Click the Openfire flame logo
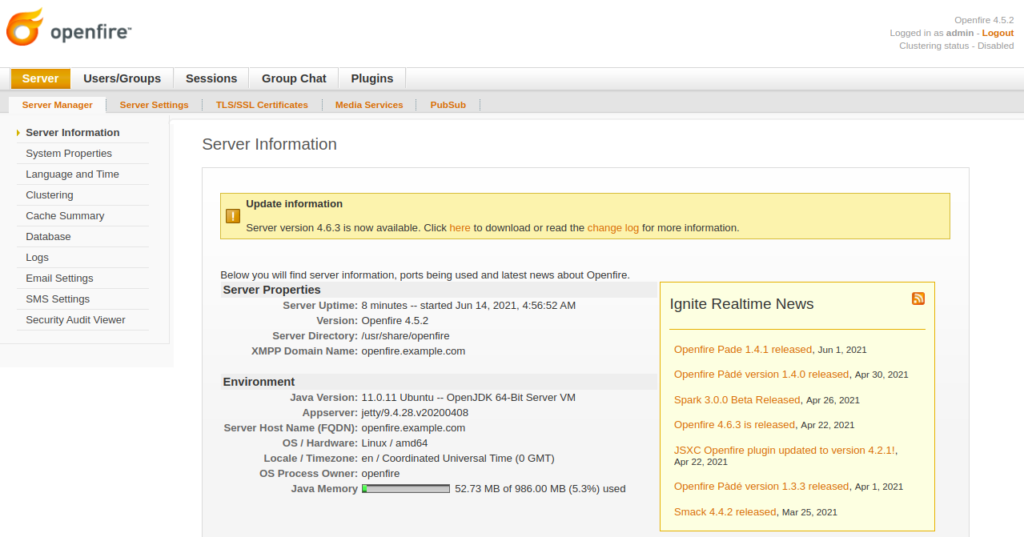Image resolution: width=1024 pixels, height=537 pixels. click(x=25, y=27)
